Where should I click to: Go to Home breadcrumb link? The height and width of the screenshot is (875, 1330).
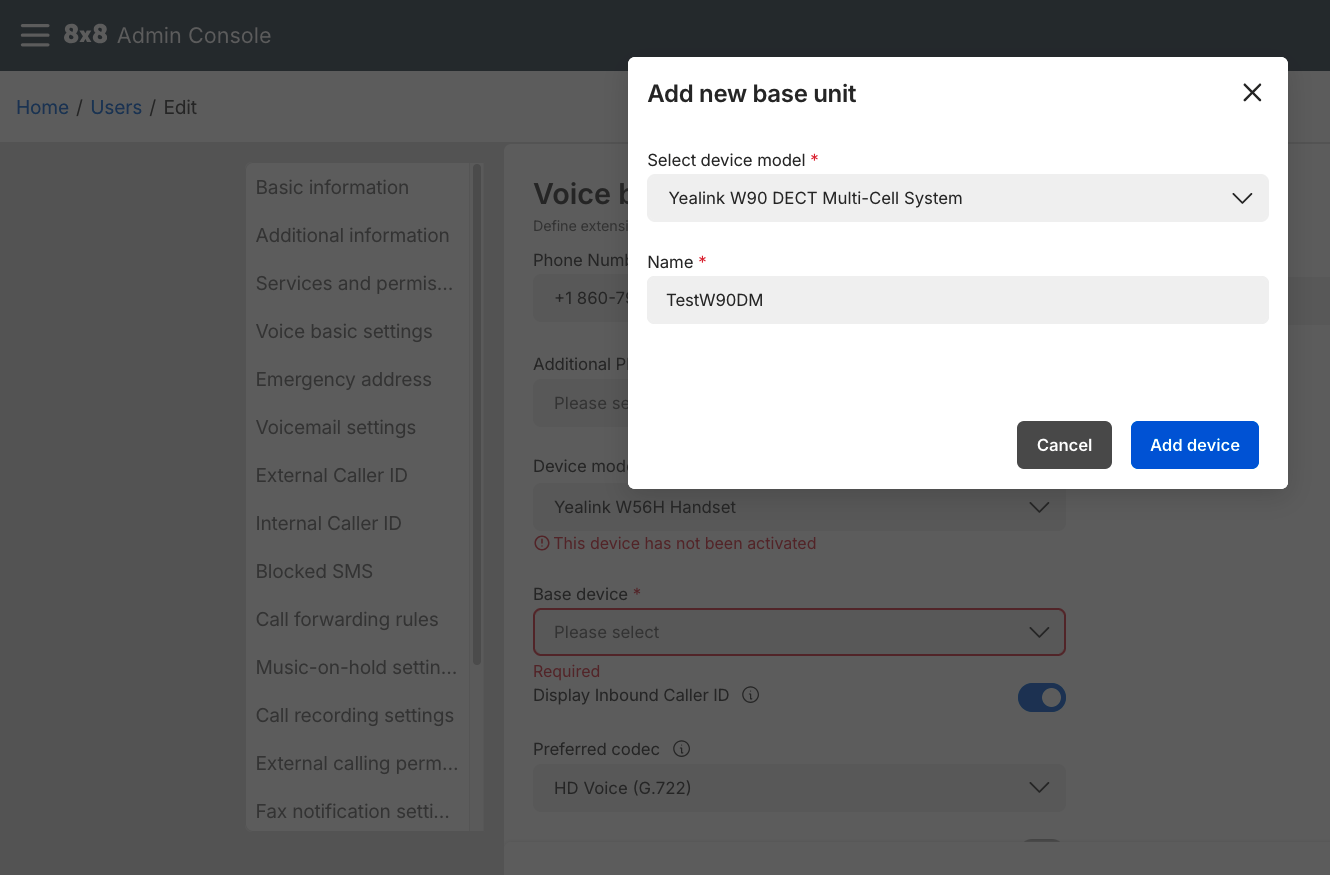coord(42,107)
